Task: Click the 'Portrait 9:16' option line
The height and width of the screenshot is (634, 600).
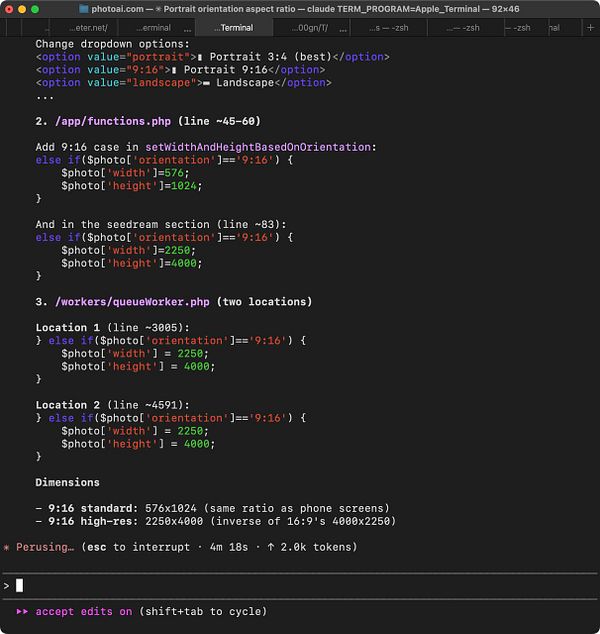Action: pyautogui.click(x=180, y=70)
